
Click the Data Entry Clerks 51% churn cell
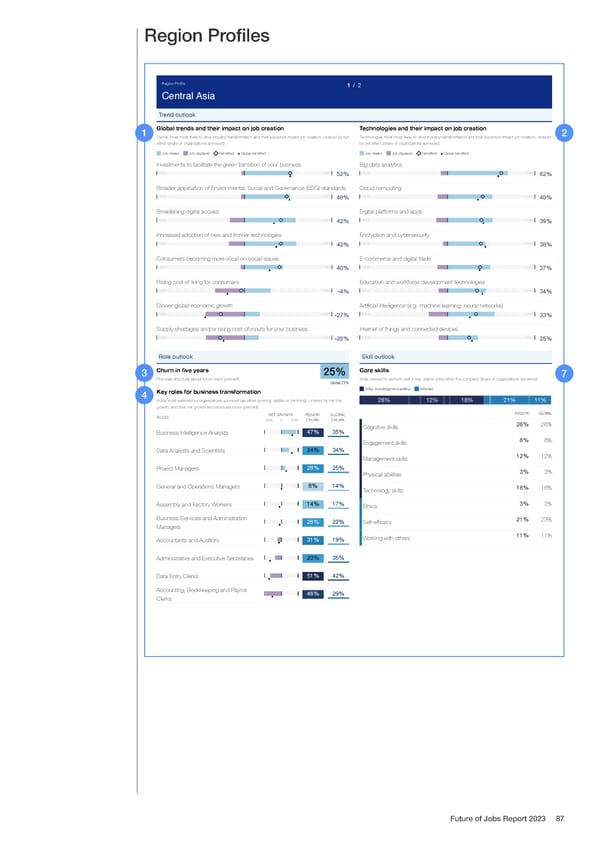point(312,576)
